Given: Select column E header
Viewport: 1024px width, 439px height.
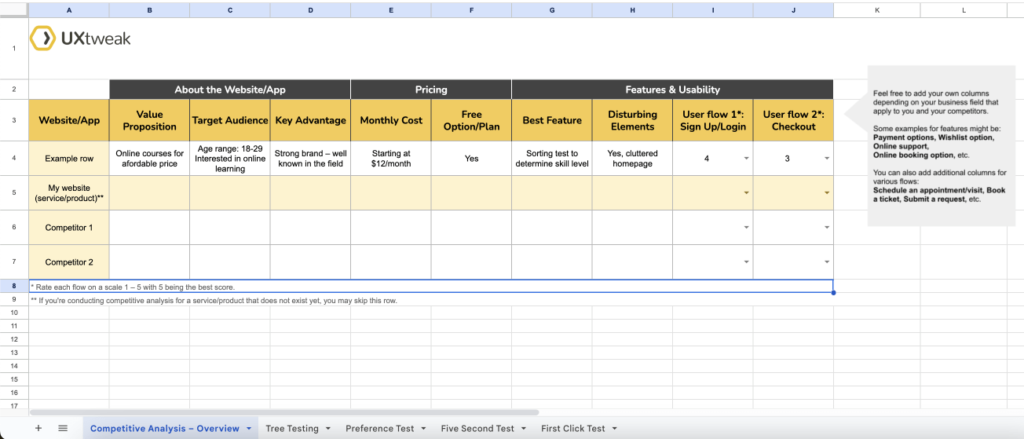Looking at the screenshot, I should [x=390, y=10].
